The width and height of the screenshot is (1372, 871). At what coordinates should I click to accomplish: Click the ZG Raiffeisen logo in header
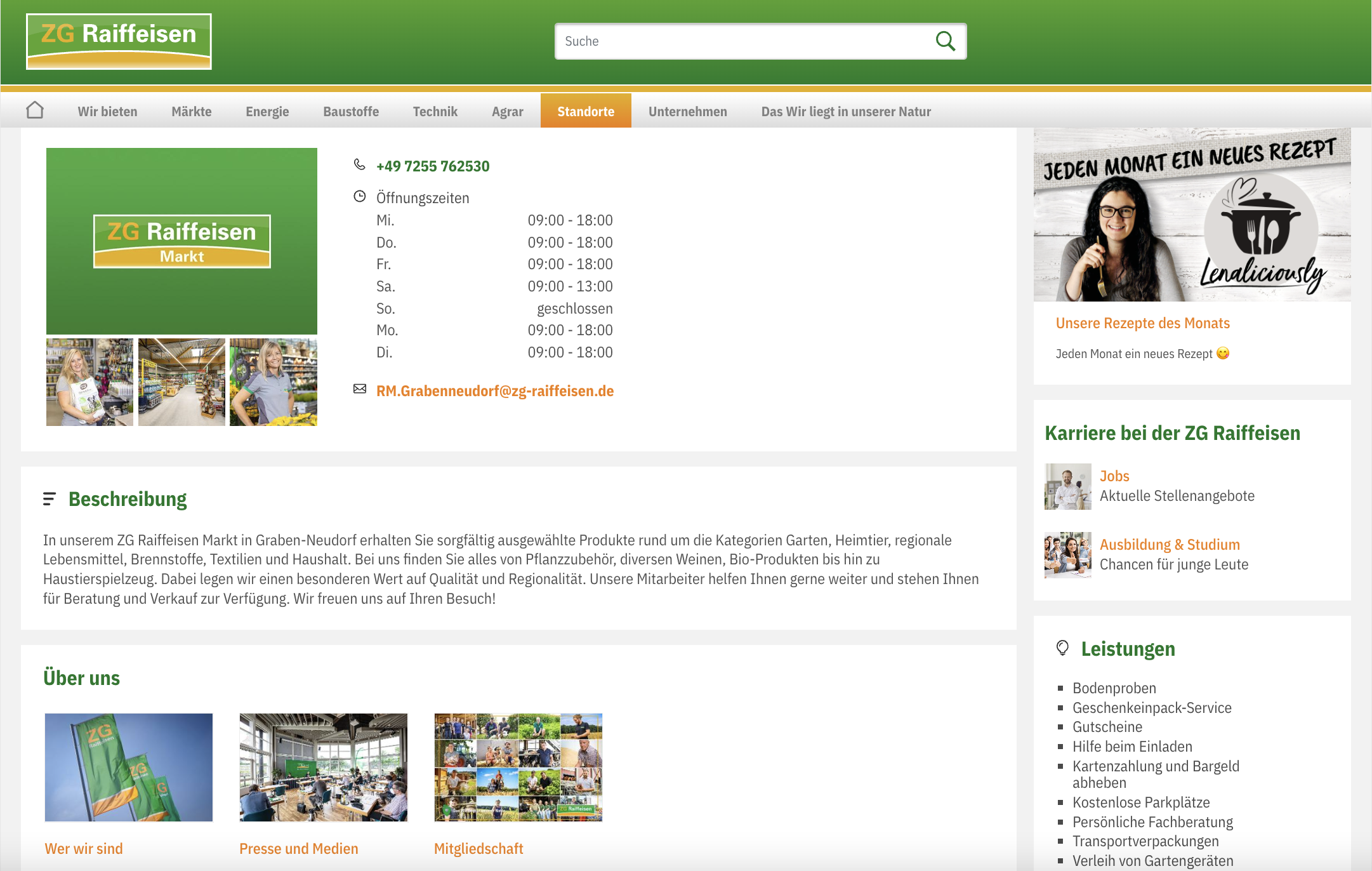(x=119, y=41)
